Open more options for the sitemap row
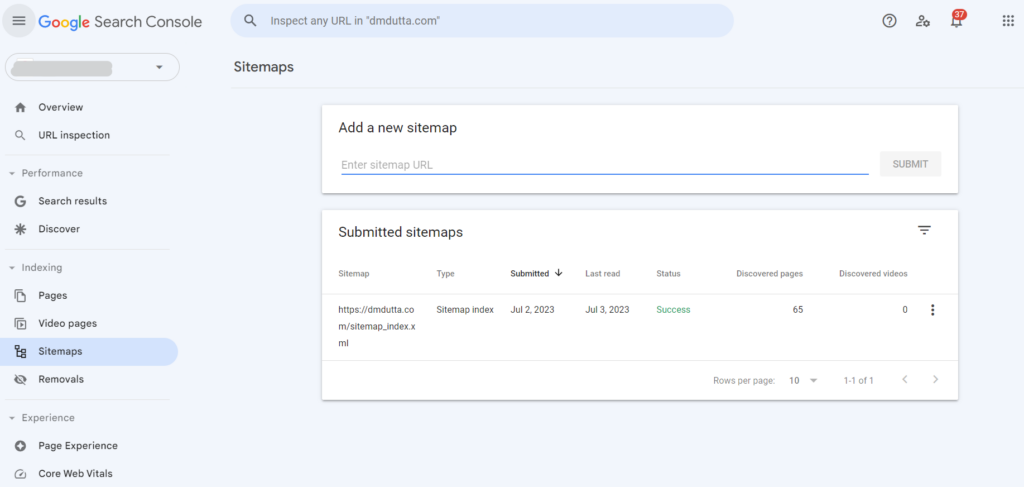The image size is (1024, 487). coord(932,310)
